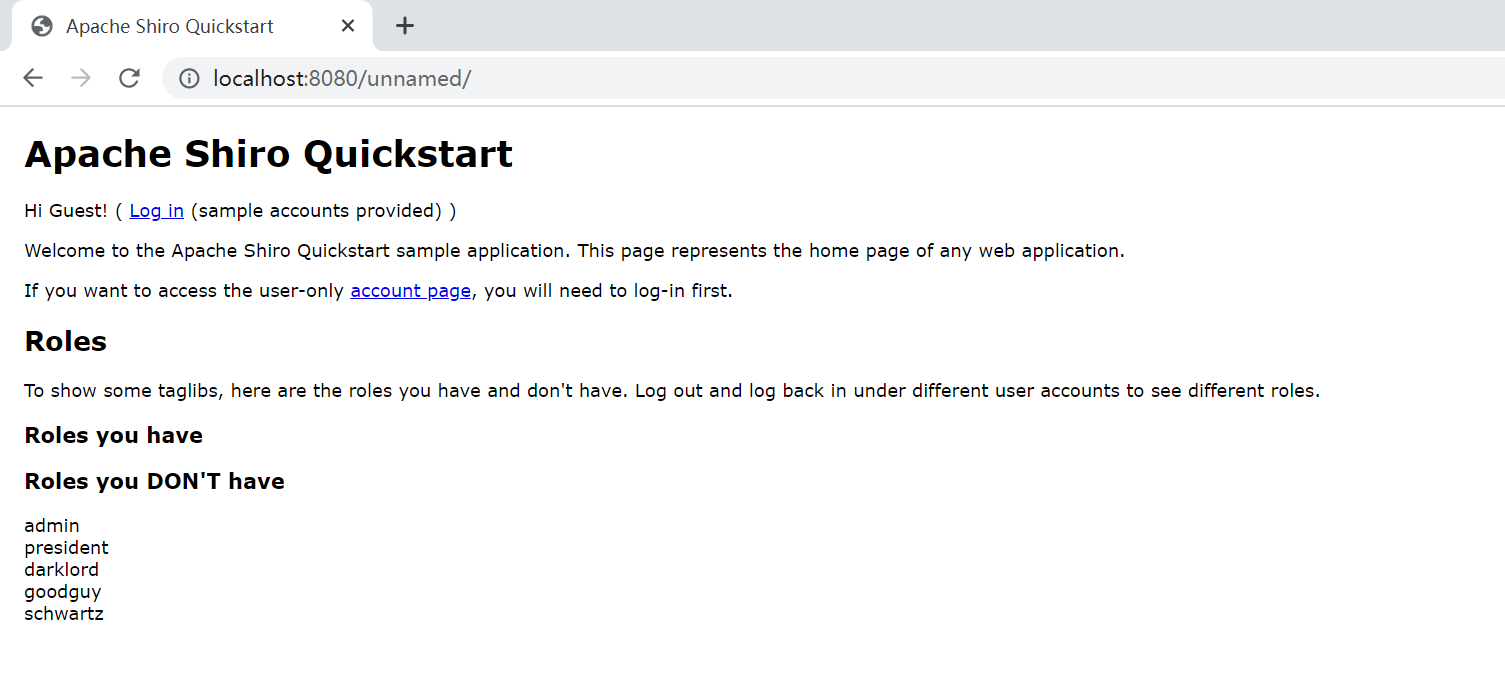Open a new tab with plus icon

click(x=404, y=26)
